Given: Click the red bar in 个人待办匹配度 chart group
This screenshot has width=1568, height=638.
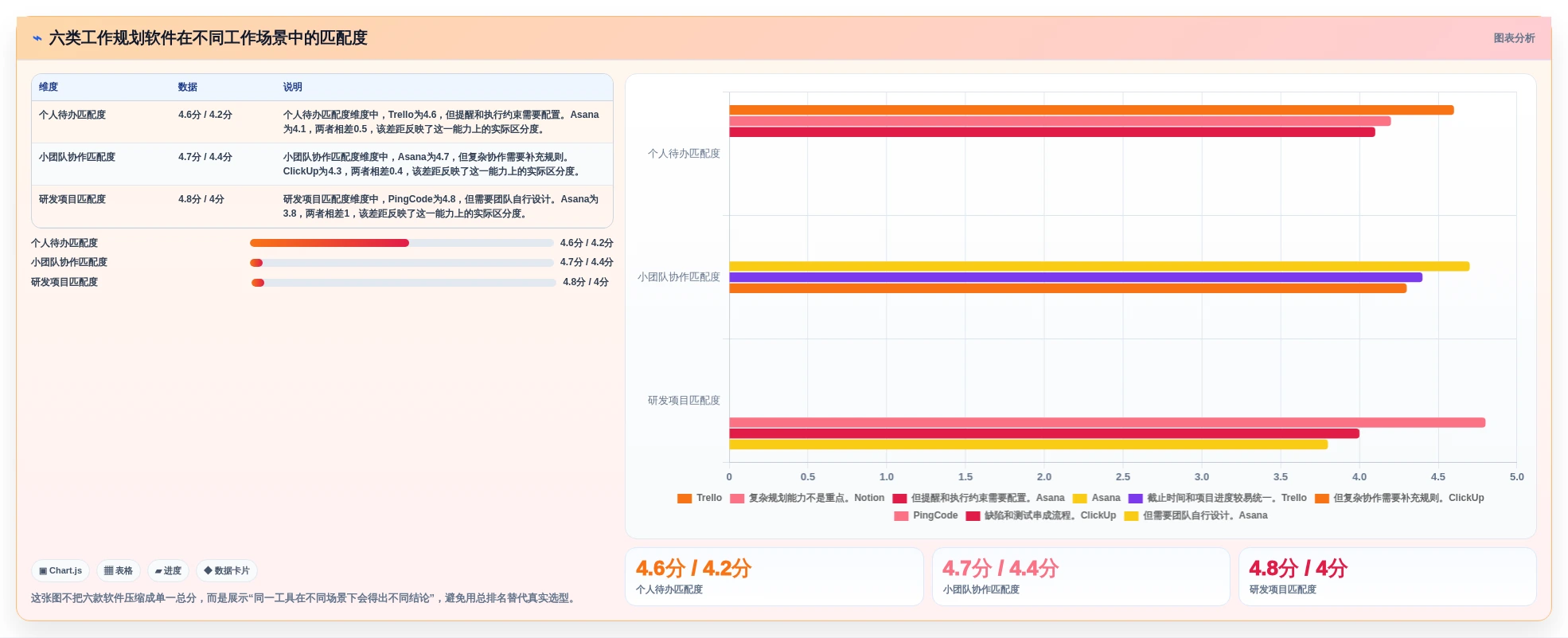Looking at the screenshot, I should point(1052,132).
